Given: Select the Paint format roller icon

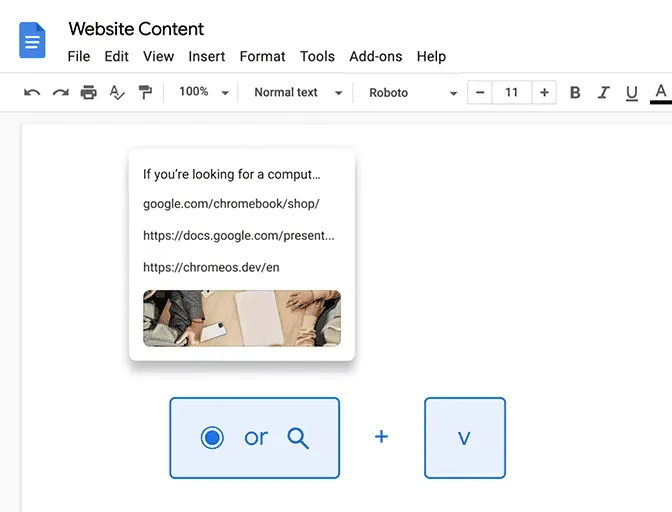Looking at the screenshot, I should pos(145,93).
